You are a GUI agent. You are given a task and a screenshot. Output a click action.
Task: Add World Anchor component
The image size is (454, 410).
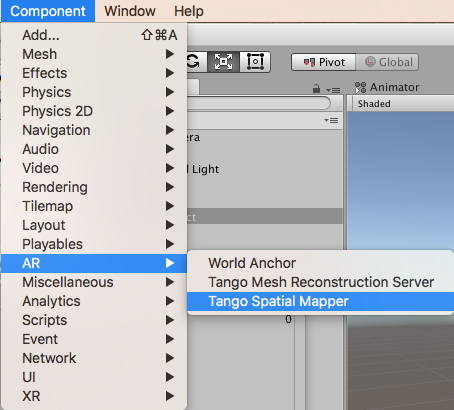click(x=320, y=263)
